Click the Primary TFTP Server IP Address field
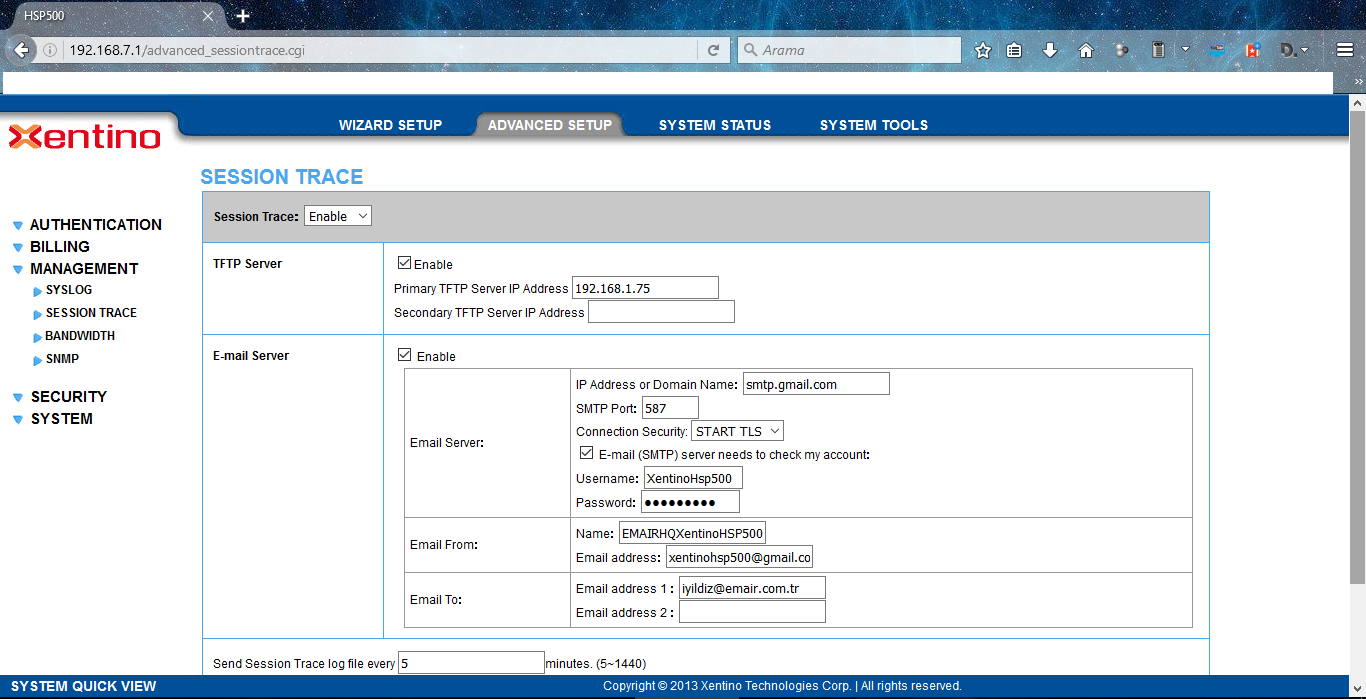 tap(645, 288)
